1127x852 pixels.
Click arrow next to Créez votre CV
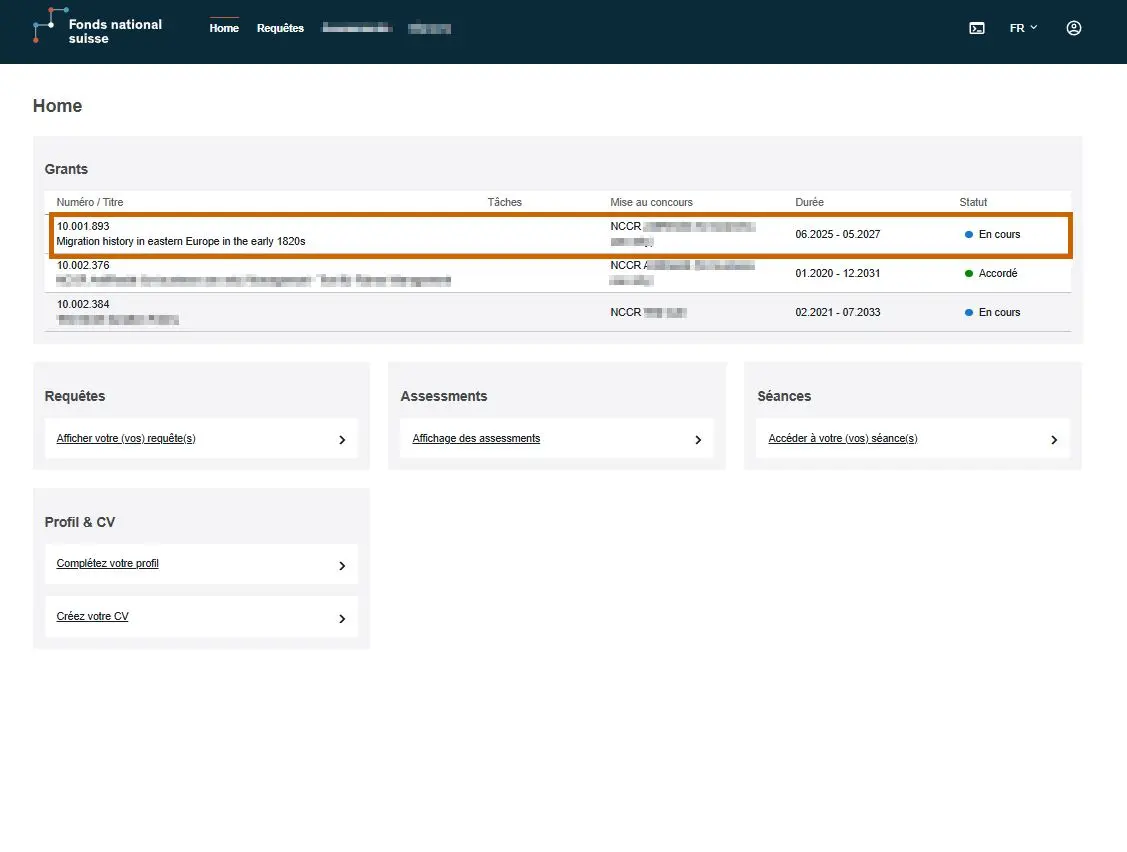(342, 618)
